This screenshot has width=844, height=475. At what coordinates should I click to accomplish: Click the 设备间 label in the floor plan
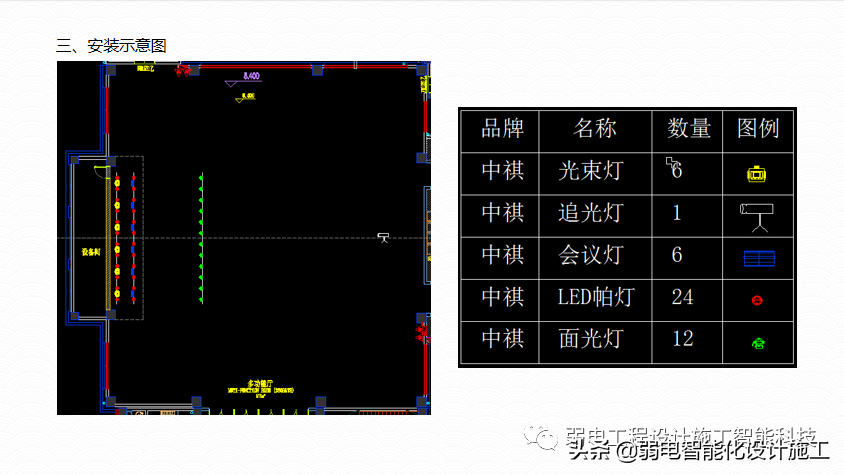pyautogui.click(x=91, y=252)
